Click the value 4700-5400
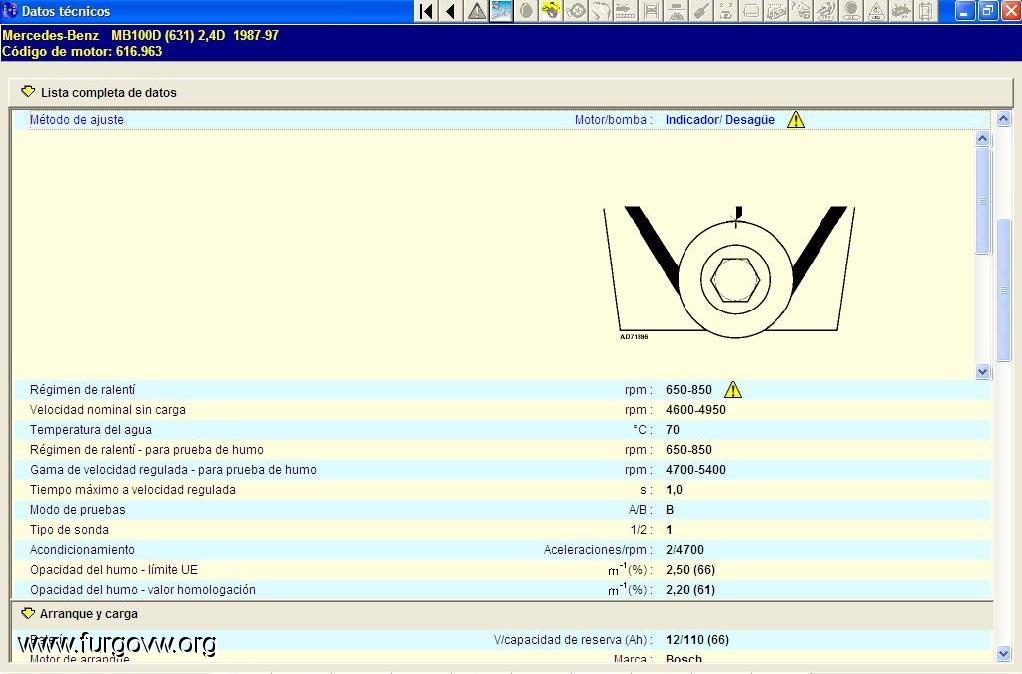This screenshot has width=1022, height=674. (695, 469)
